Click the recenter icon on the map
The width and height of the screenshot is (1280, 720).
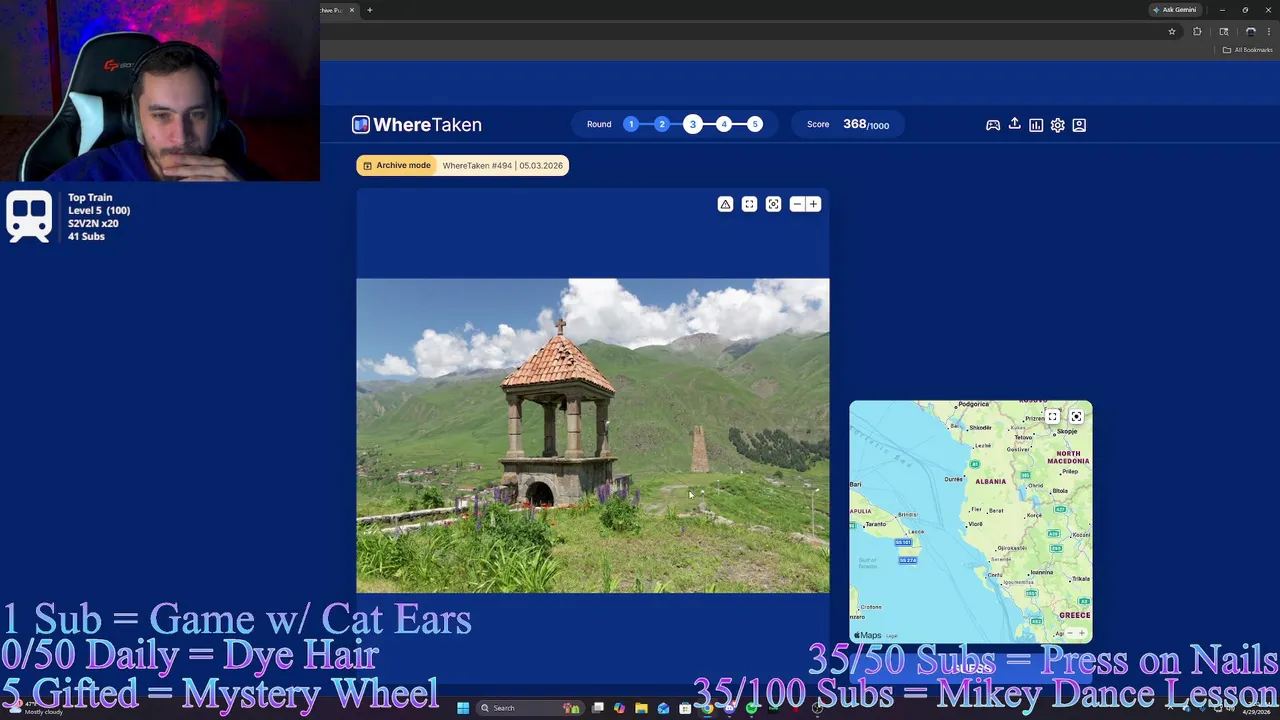click(1076, 417)
